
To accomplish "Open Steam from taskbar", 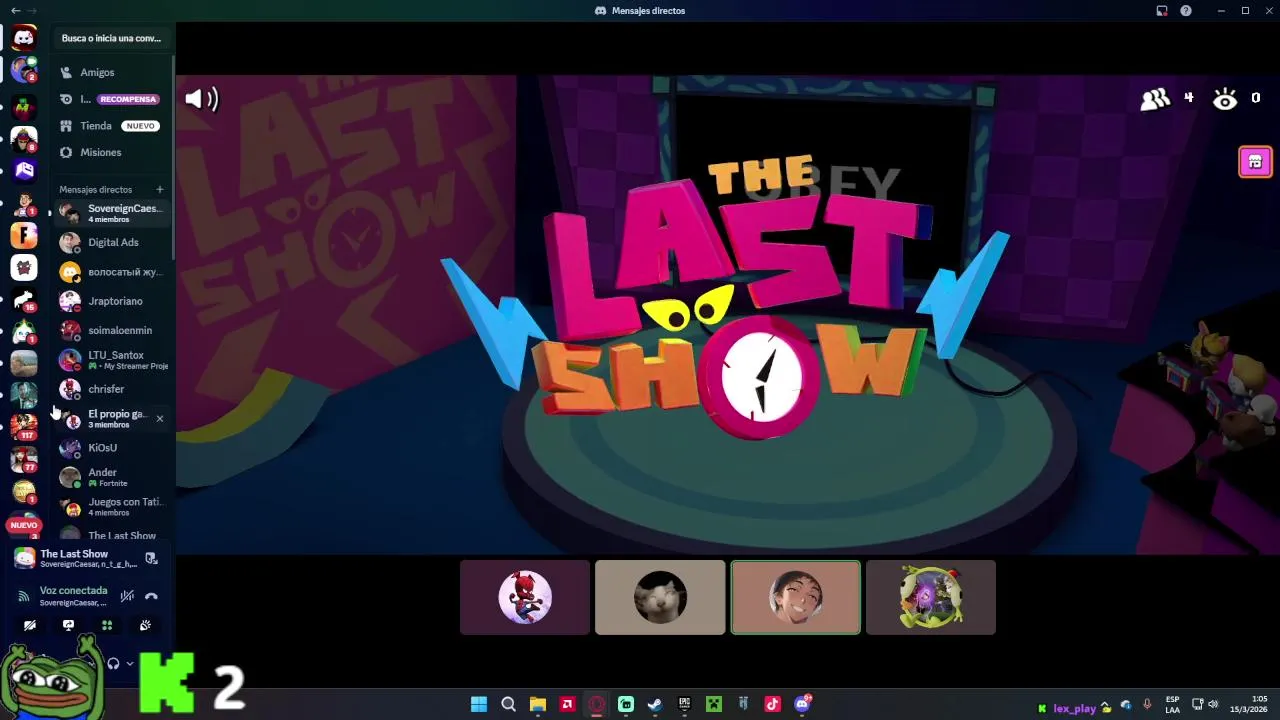I will 655,705.
